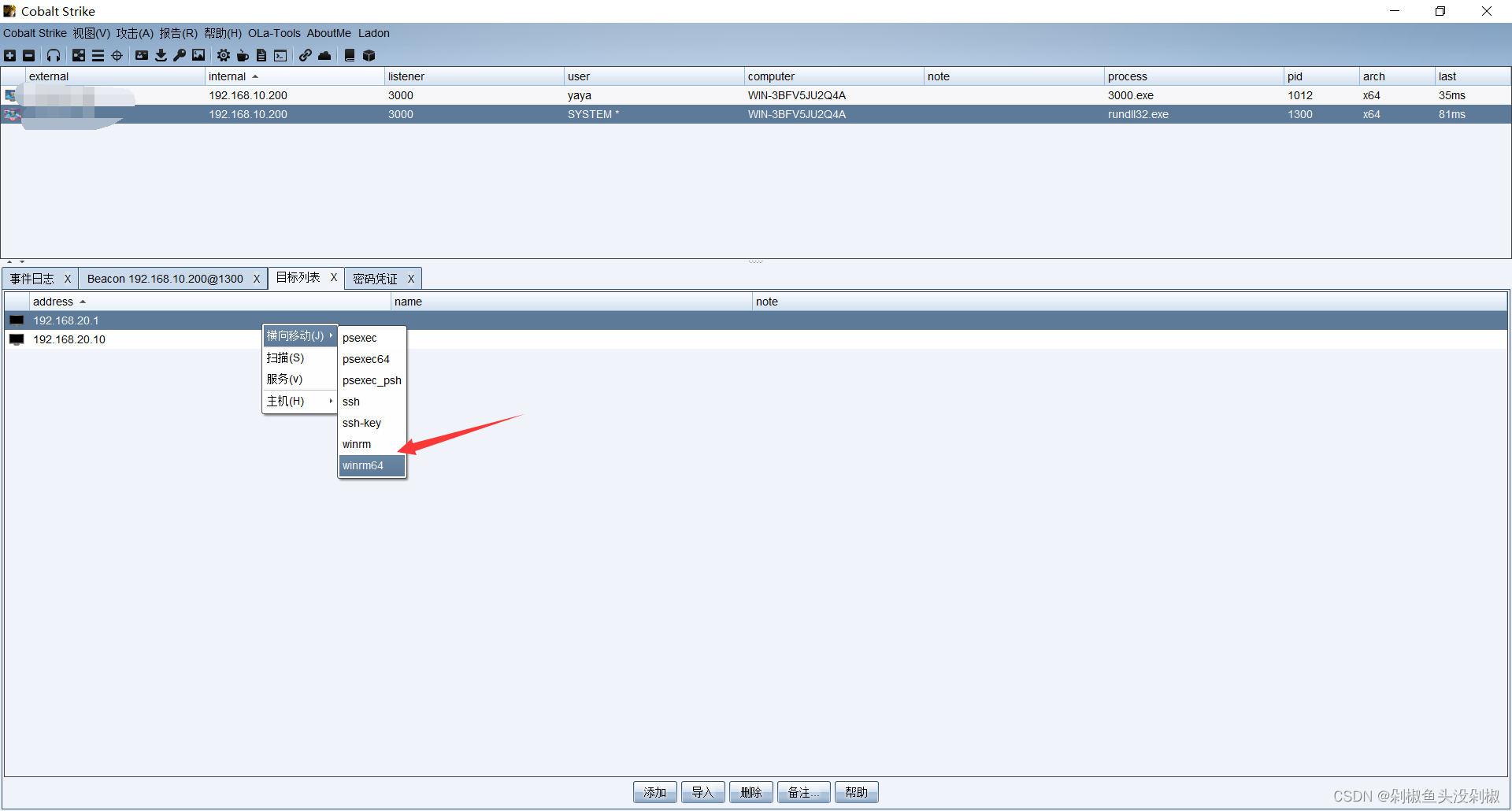This screenshot has width=1512, height=811.
Task: Open screenshots picture icon
Action: tap(198, 55)
